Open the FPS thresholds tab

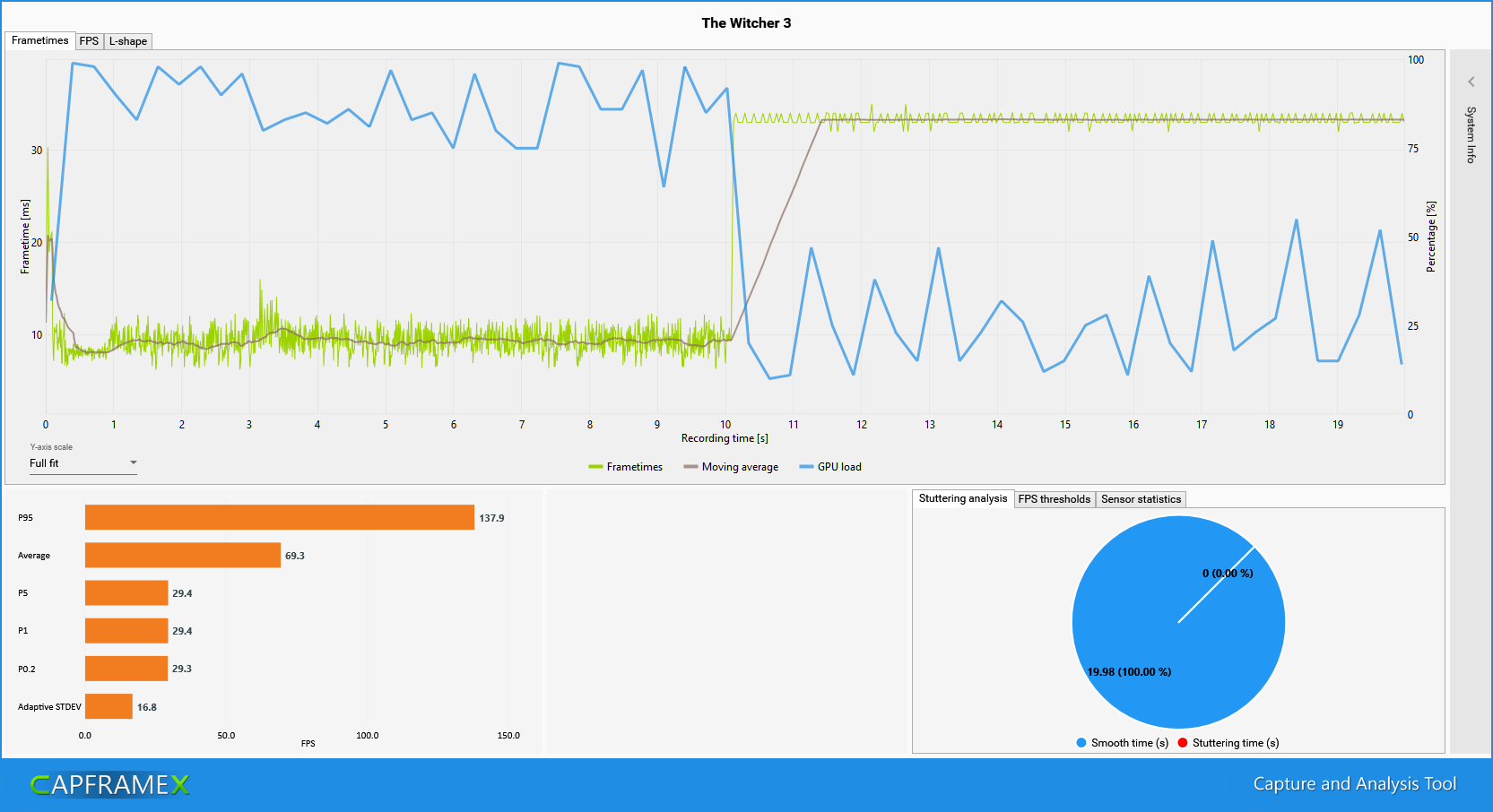click(x=1054, y=499)
